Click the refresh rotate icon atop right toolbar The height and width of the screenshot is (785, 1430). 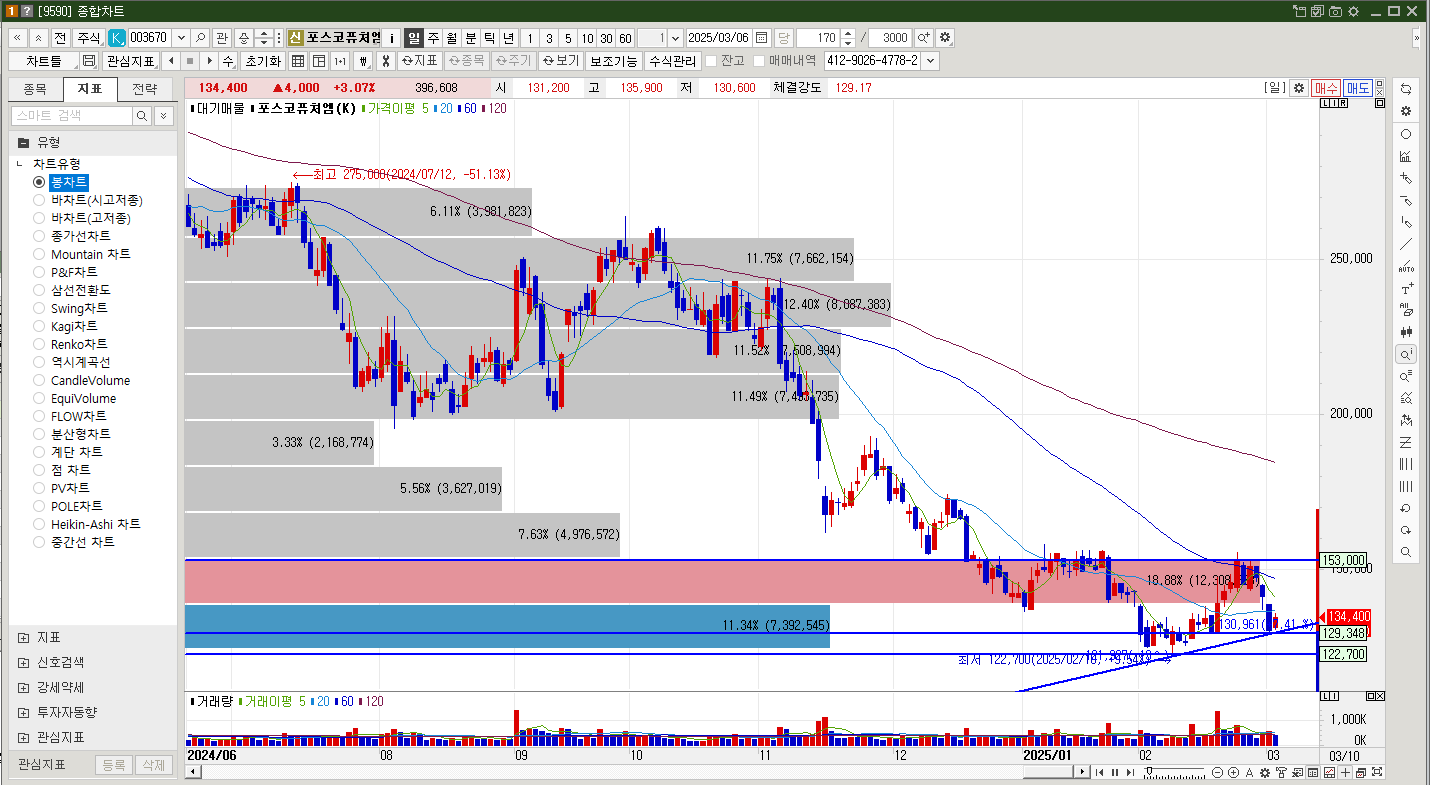(x=1406, y=88)
